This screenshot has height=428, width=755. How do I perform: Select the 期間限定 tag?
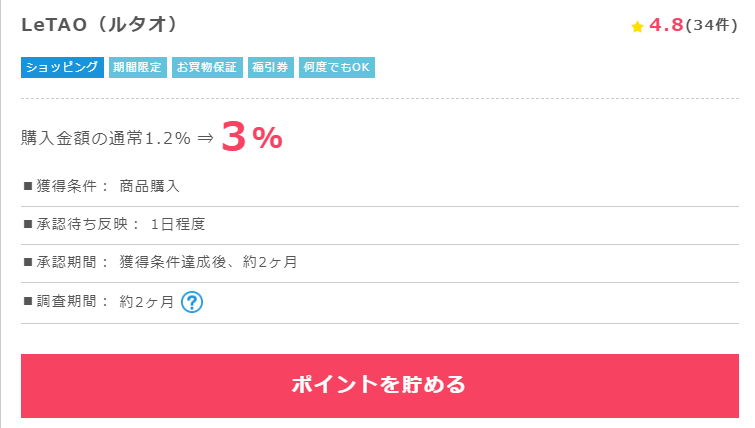click(x=138, y=67)
